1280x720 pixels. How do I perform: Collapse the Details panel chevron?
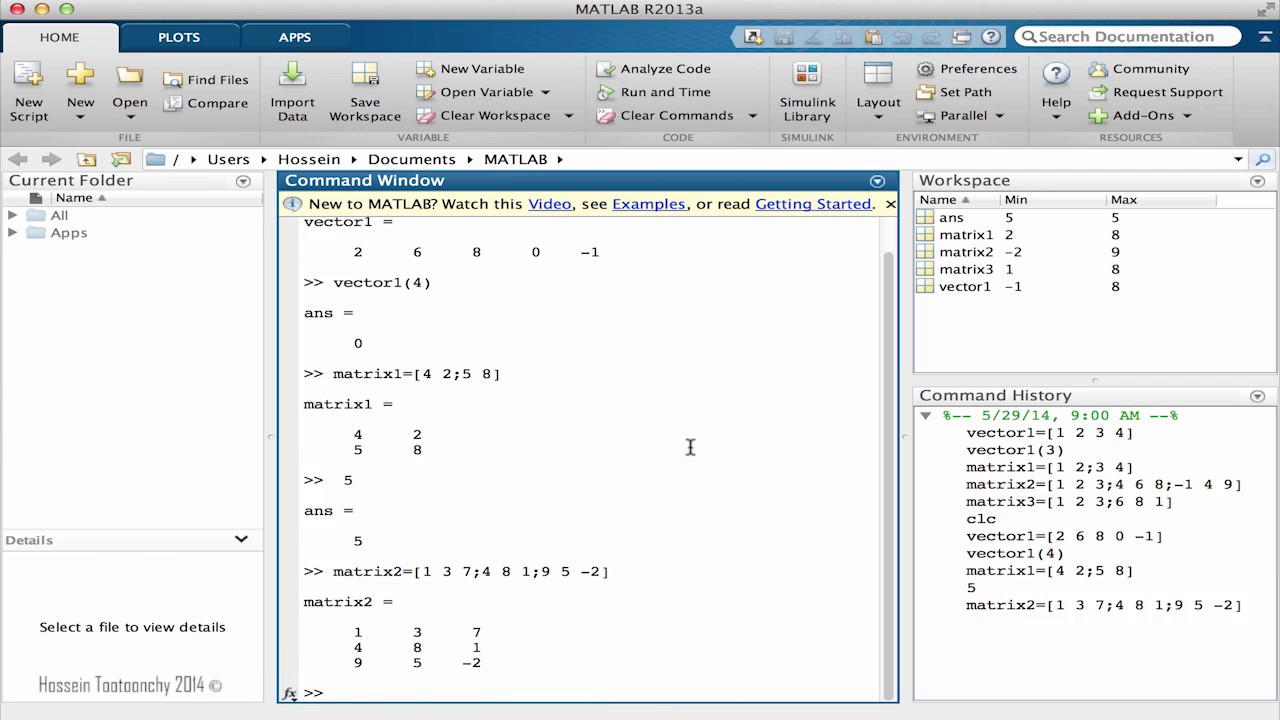click(241, 539)
